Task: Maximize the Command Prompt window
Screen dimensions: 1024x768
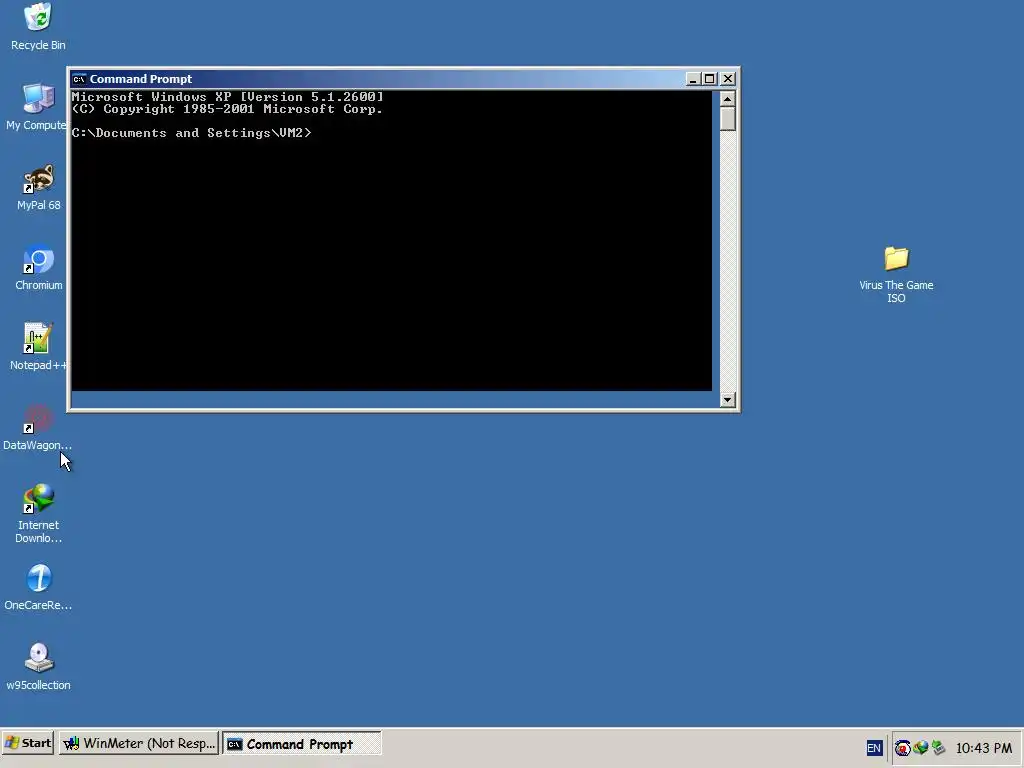Action: click(x=710, y=79)
